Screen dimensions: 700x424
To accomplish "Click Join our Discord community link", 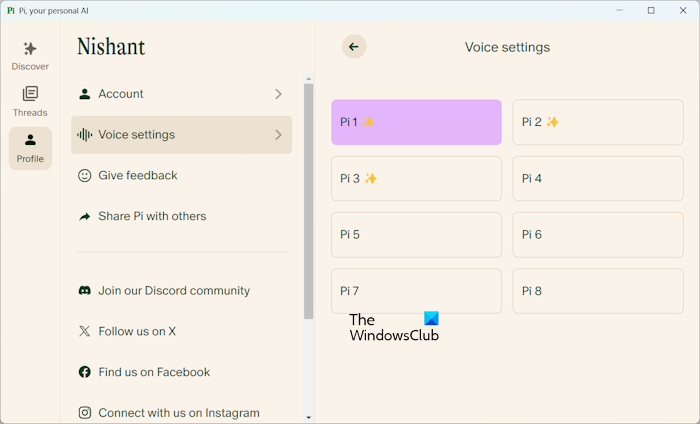I will (x=174, y=291).
